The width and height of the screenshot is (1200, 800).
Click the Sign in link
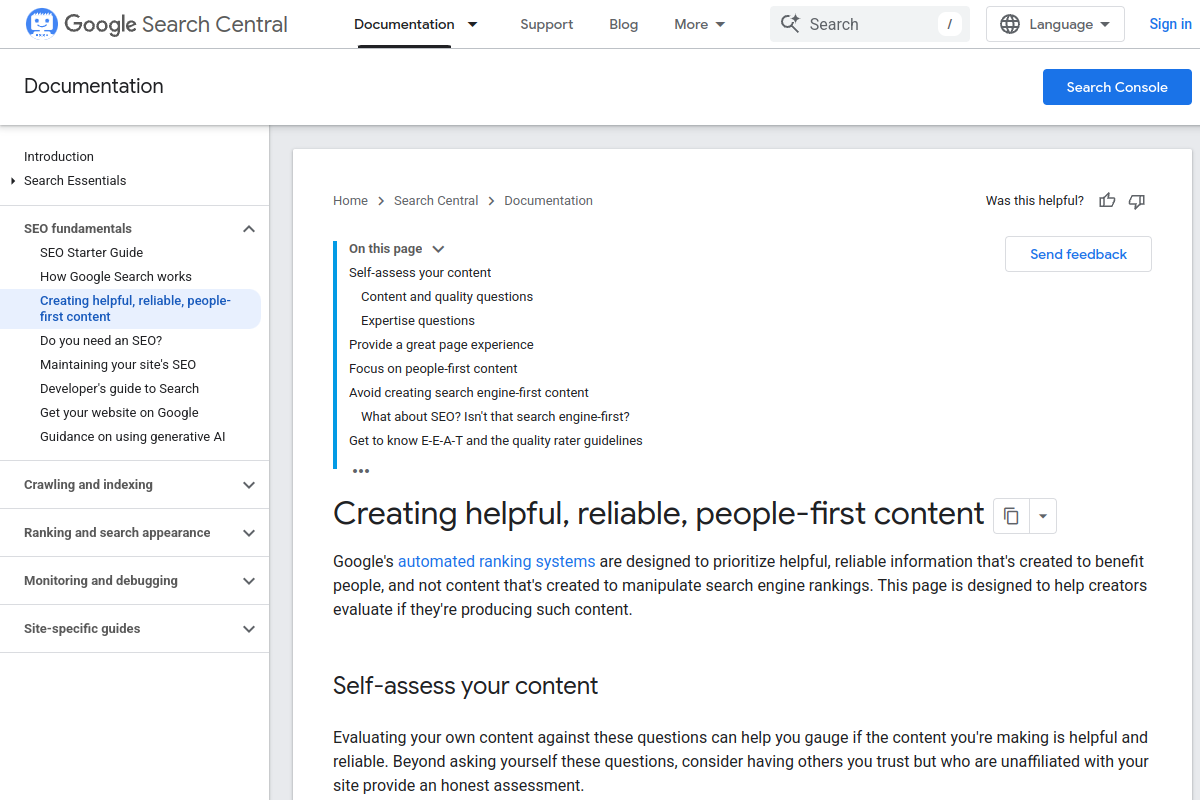pyautogui.click(x=1170, y=24)
